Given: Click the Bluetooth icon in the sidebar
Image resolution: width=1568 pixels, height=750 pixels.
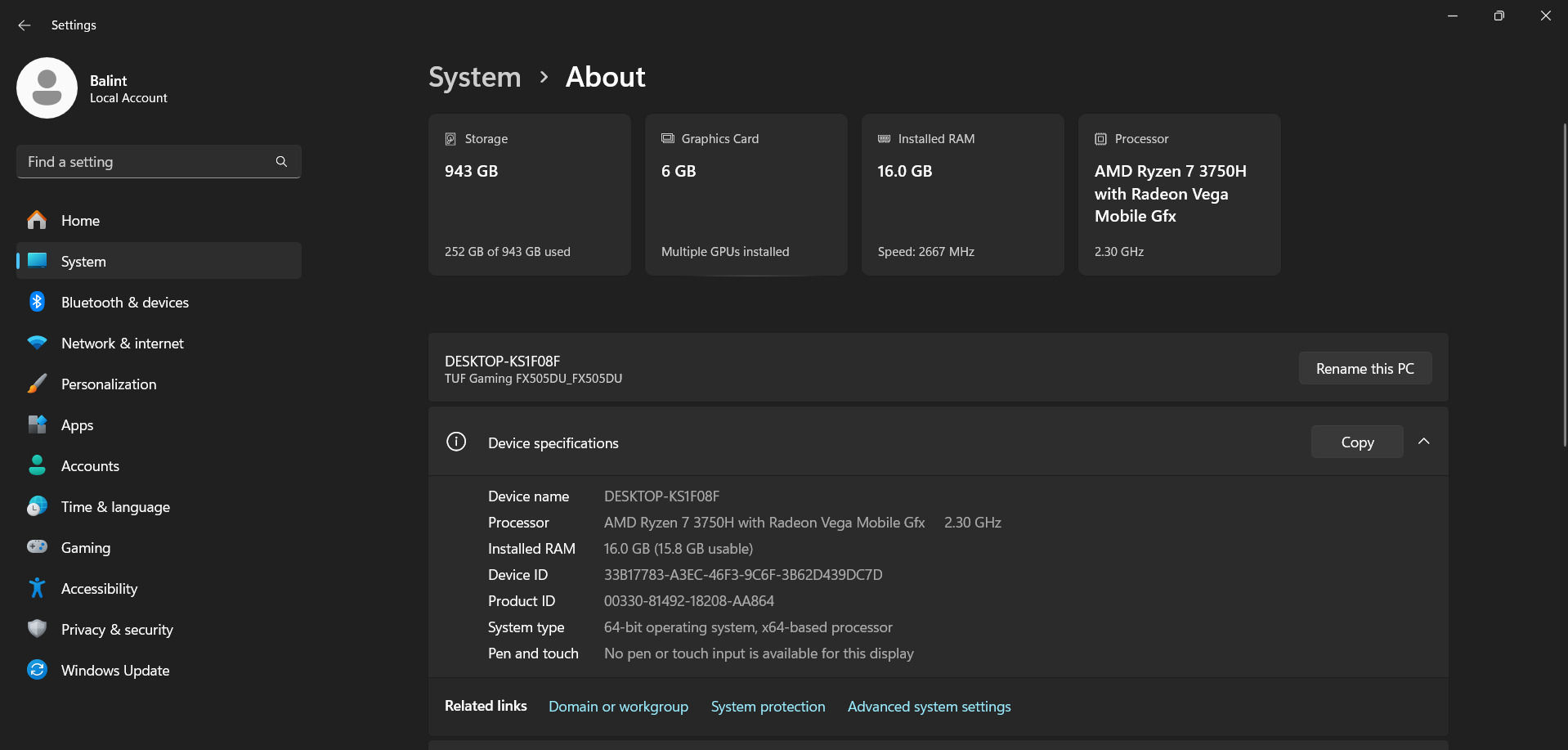Looking at the screenshot, I should click(37, 302).
